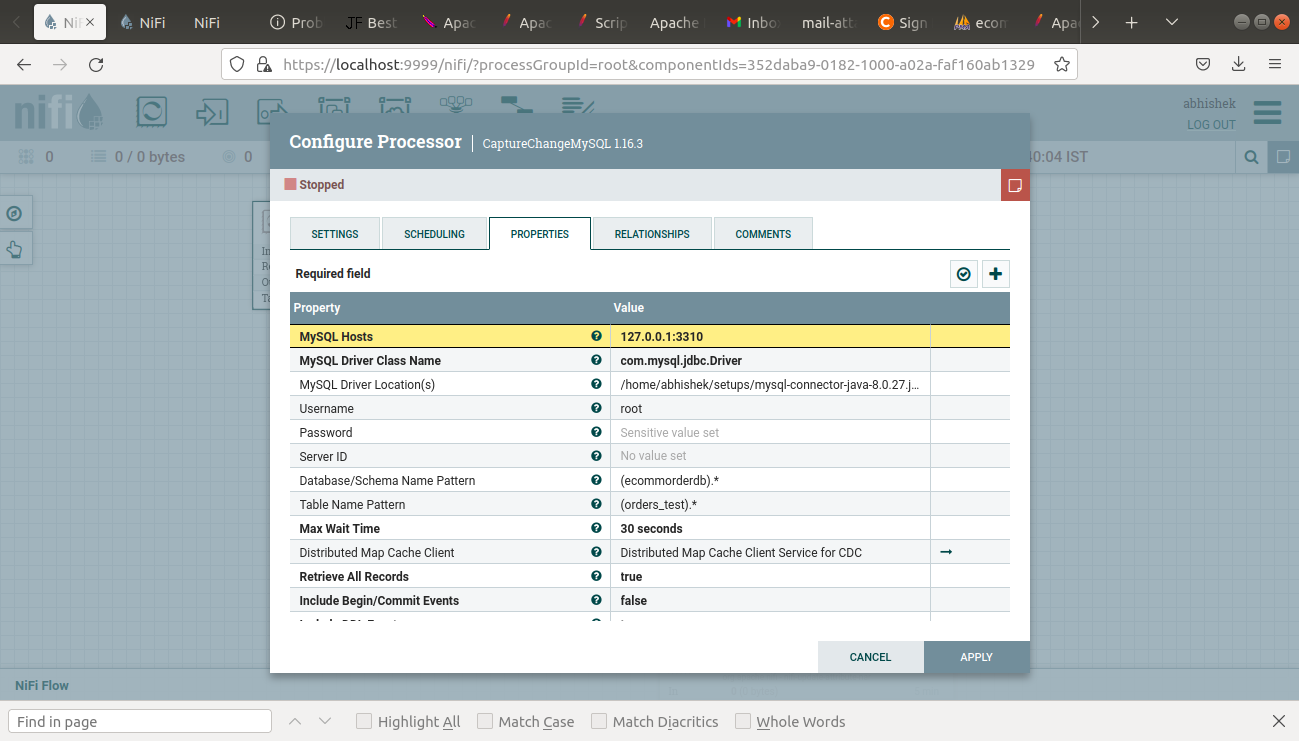Select the Processor icon in the components toolbar
The height and width of the screenshot is (741, 1299).
pos(151,108)
